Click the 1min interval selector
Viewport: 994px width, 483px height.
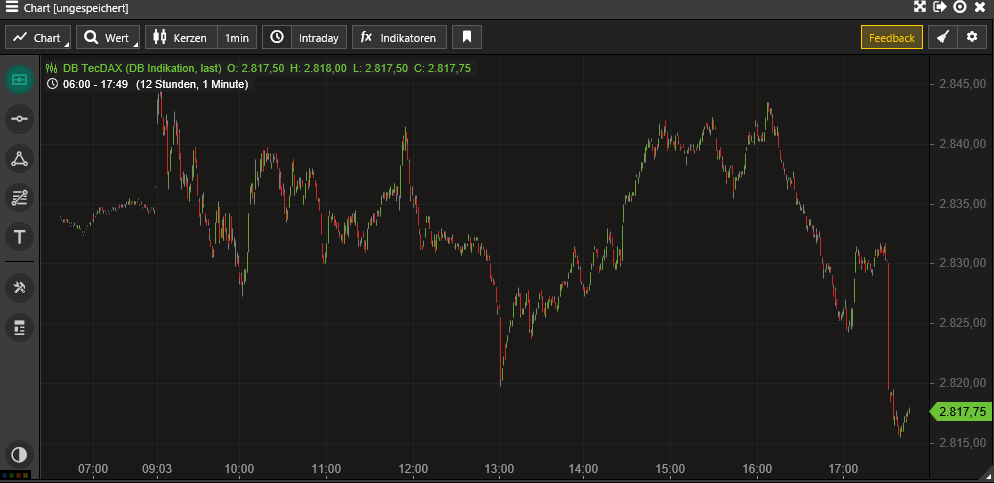point(236,38)
